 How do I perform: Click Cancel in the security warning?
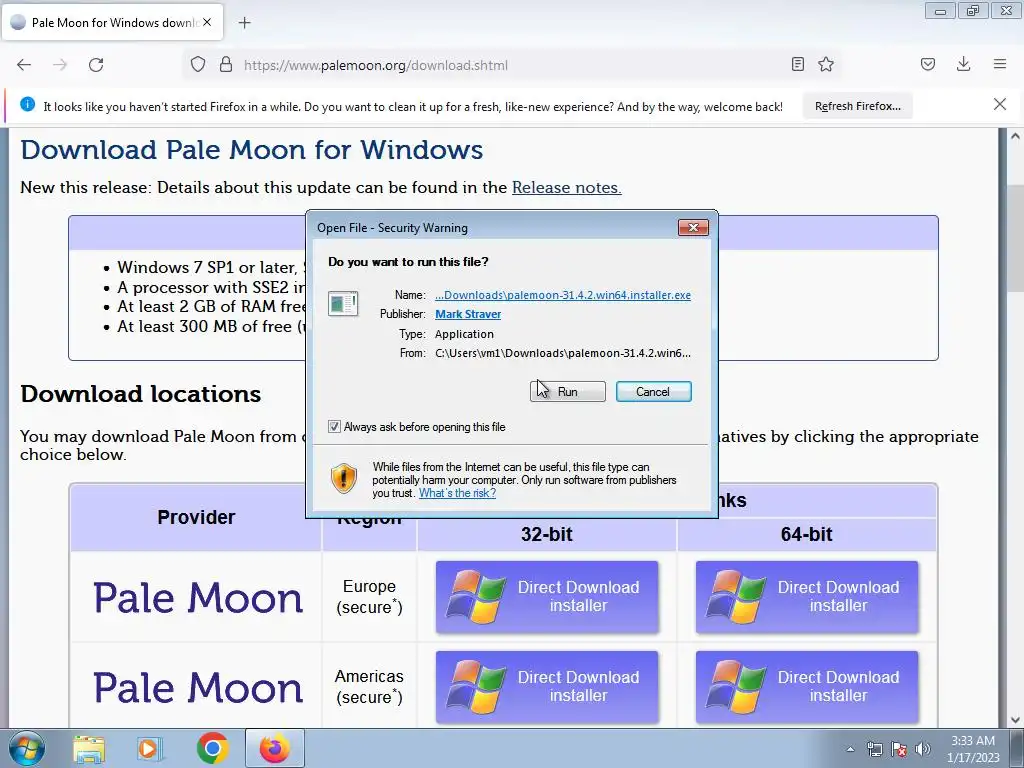(x=653, y=392)
